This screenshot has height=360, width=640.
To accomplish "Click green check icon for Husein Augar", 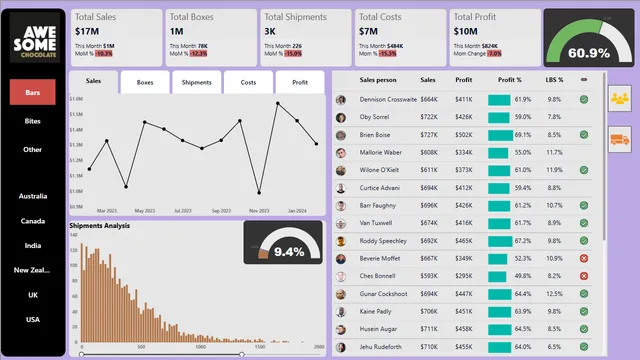I will coord(584,329).
